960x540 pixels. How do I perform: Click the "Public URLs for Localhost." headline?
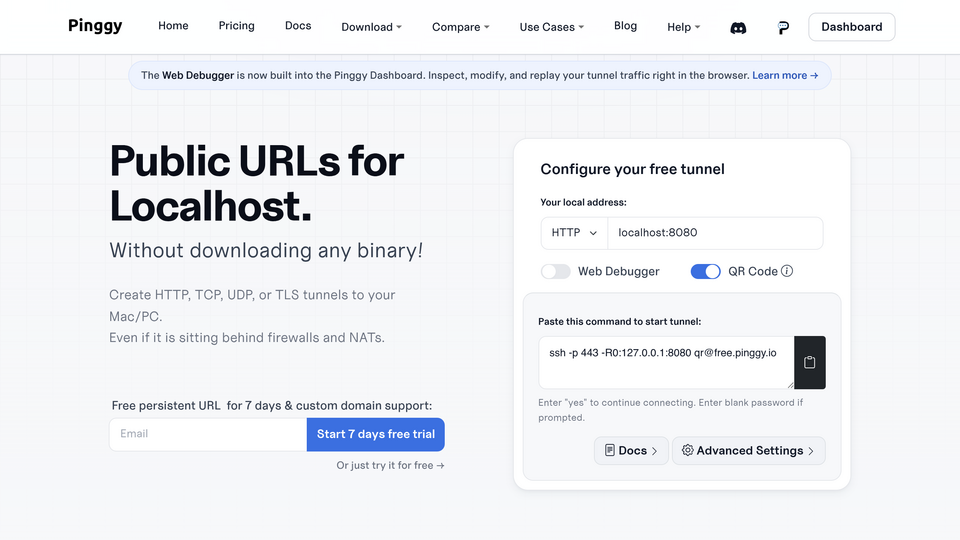point(257,184)
